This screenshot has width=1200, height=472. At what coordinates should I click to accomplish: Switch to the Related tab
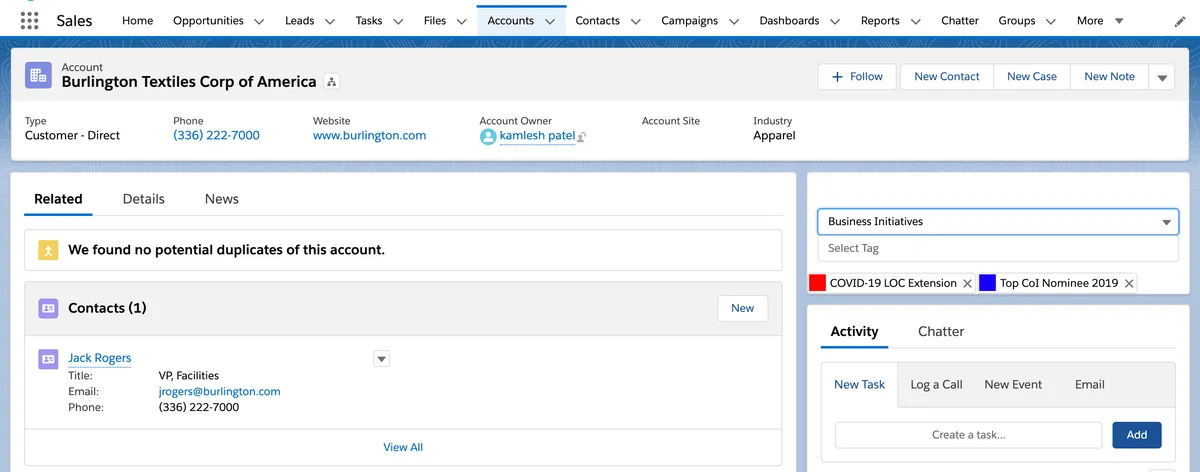coord(58,199)
